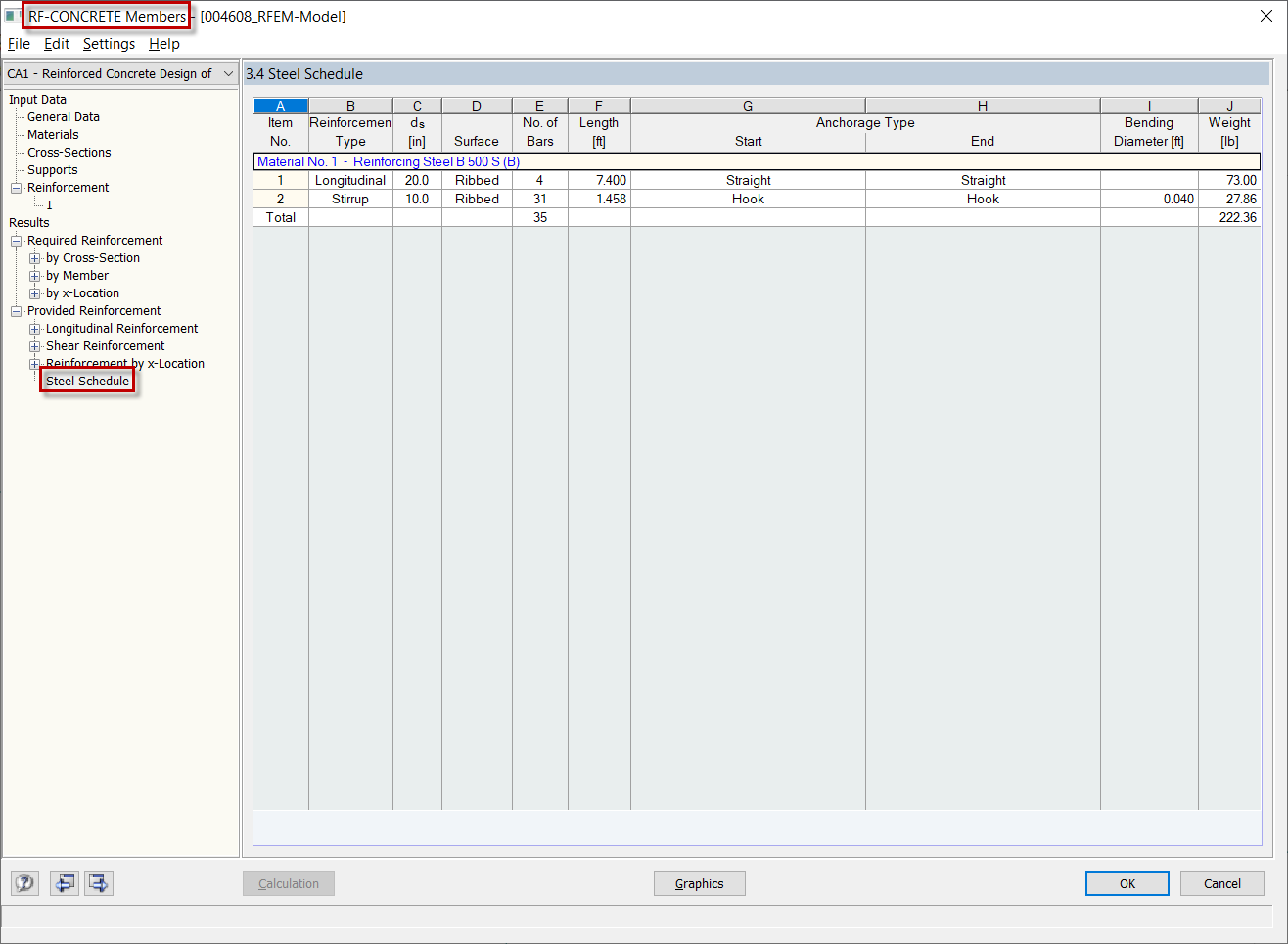Click the RF-CONCRETE Members title bar icon

13,16
